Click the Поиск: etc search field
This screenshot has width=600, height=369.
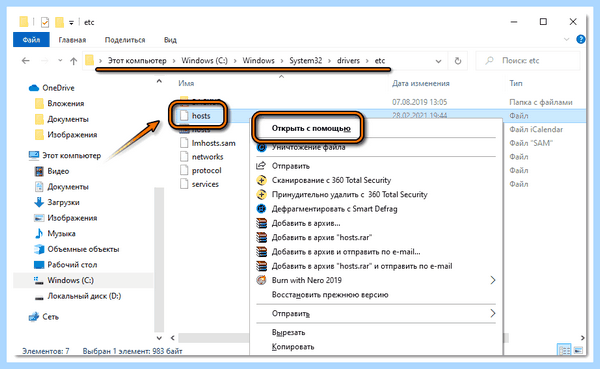(528, 60)
